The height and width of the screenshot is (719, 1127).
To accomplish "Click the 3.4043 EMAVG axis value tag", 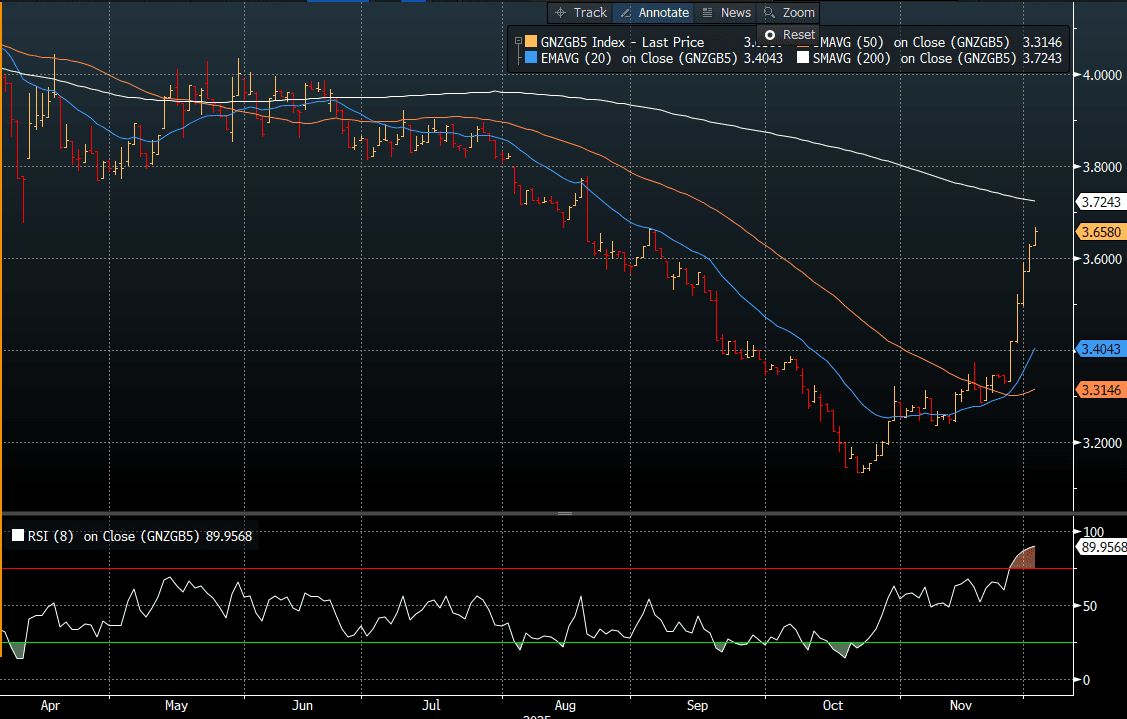I will click(x=1101, y=349).
